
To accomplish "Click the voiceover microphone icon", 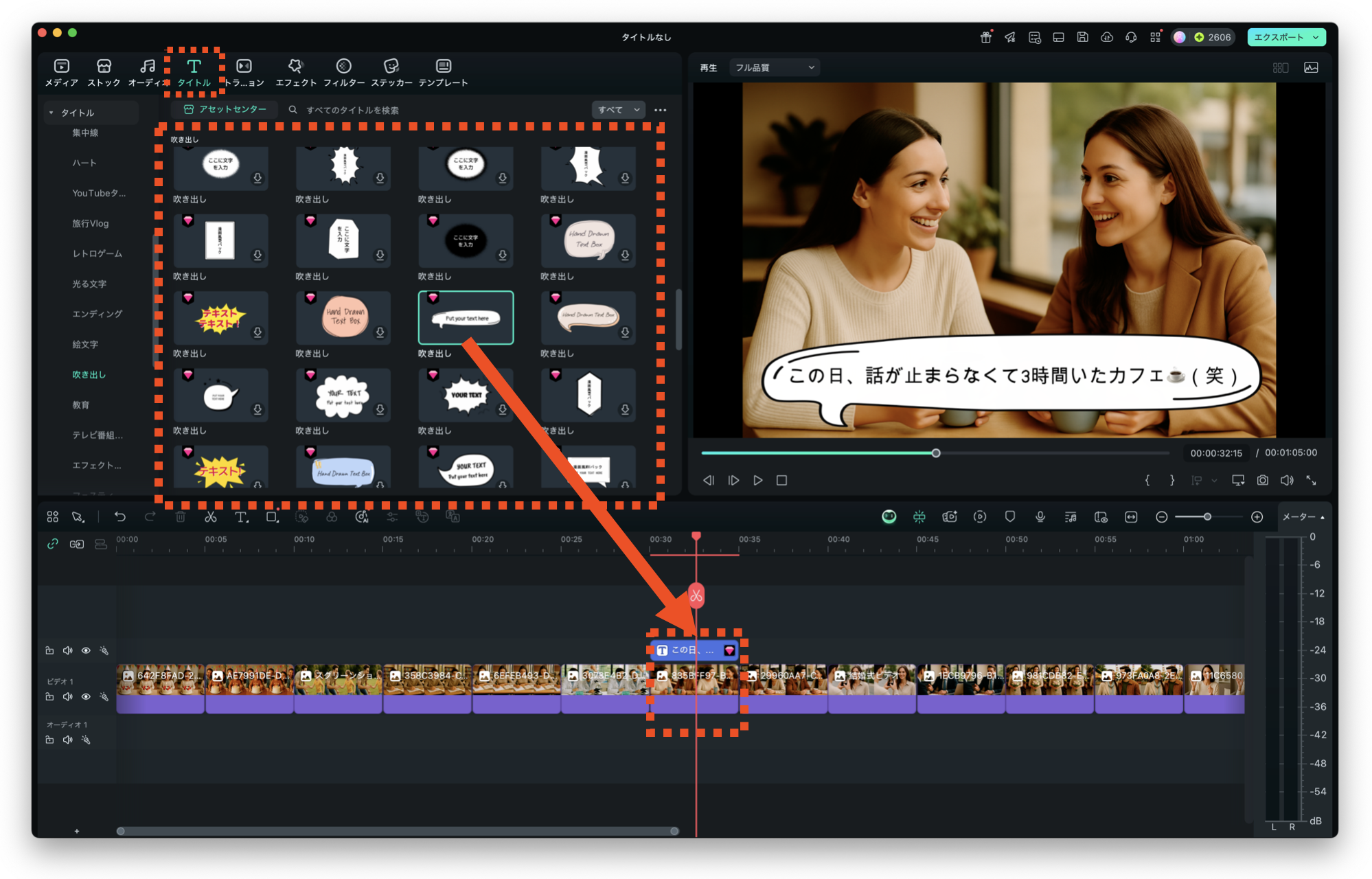I will coord(1040,516).
